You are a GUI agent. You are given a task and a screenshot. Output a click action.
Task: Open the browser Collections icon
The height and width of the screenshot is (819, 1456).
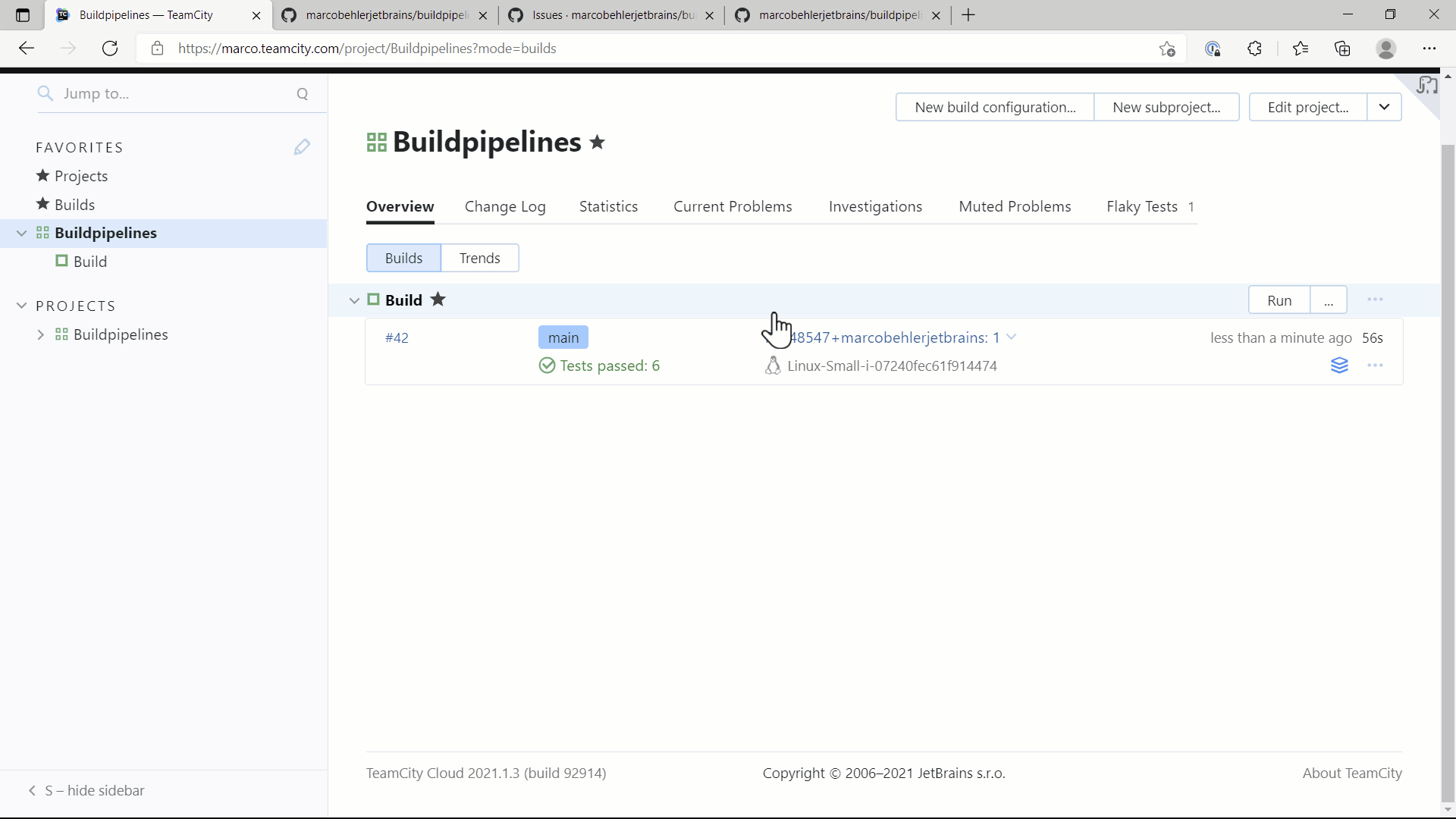(1342, 49)
